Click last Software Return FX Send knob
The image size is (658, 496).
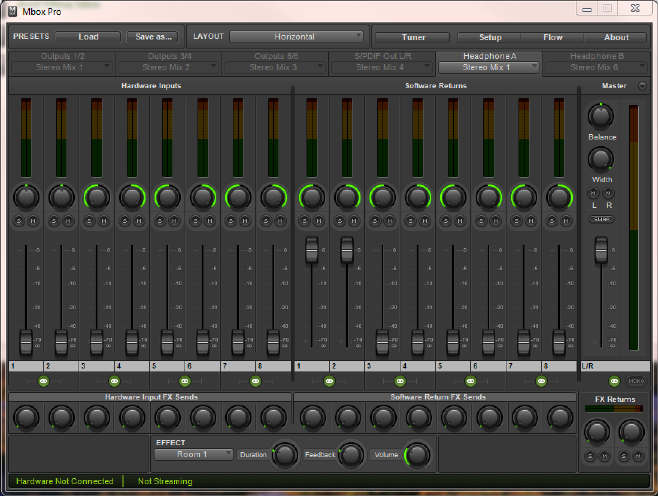coord(559,418)
